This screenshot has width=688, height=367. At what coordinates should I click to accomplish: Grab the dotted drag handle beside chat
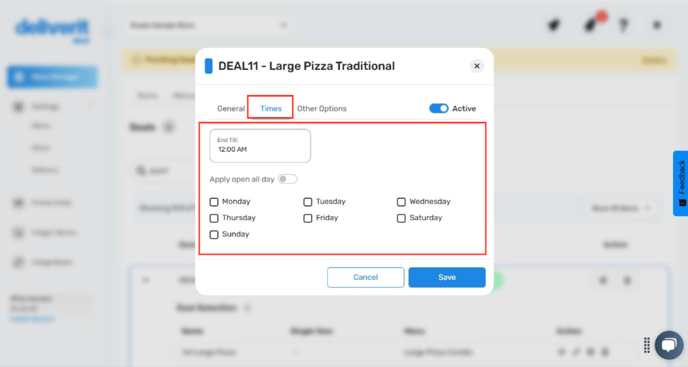click(x=647, y=345)
